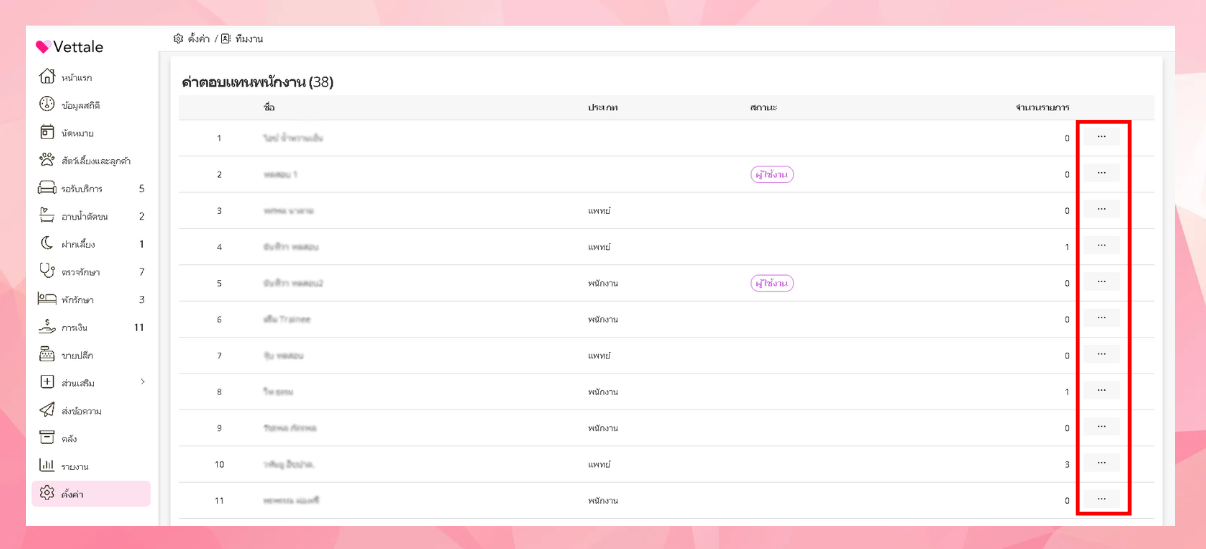The image size is (1206, 549).
Task: Click ประเภท type column header
Action: [603, 107]
